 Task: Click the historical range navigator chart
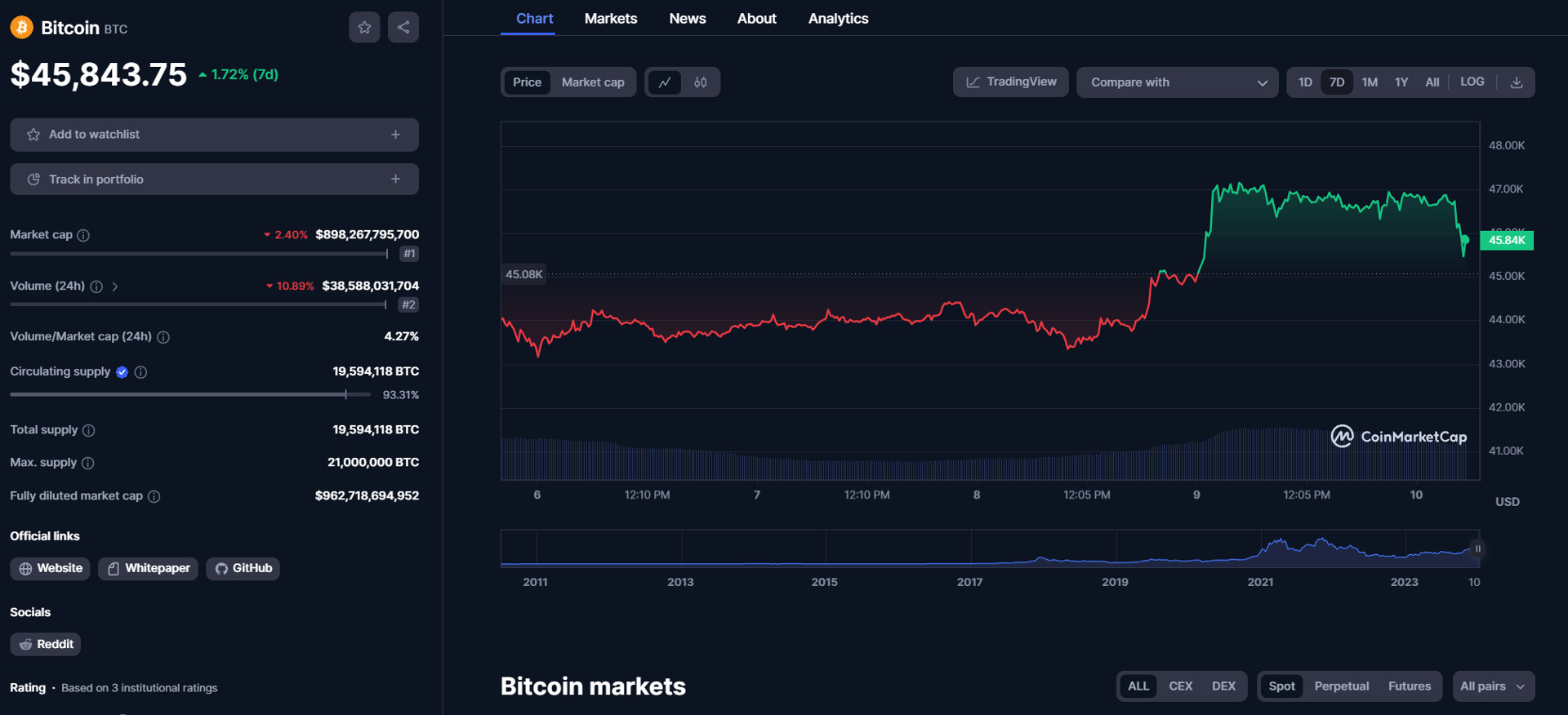click(x=990, y=548)
